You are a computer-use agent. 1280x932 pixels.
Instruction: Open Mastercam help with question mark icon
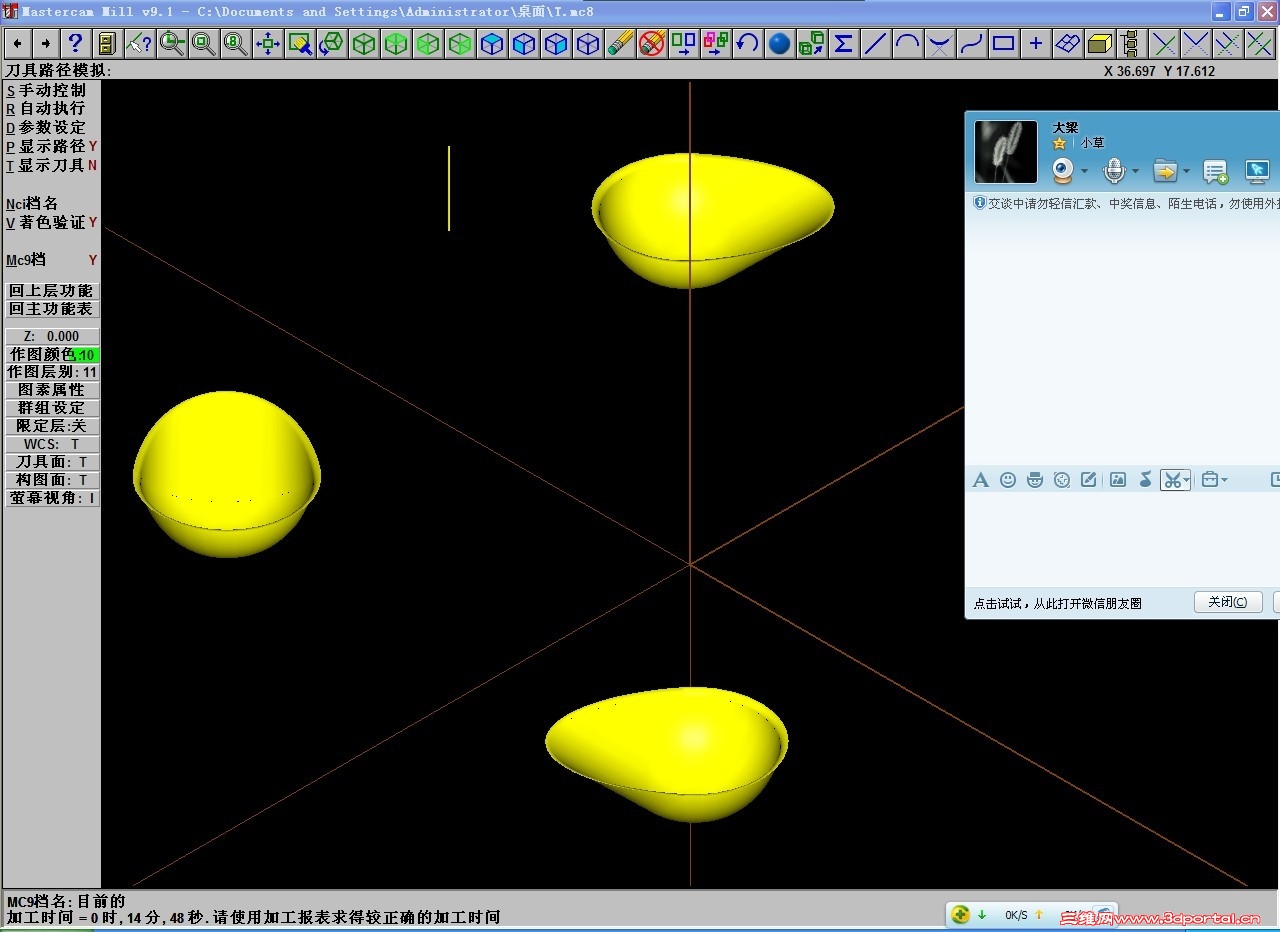click(75, 43)
